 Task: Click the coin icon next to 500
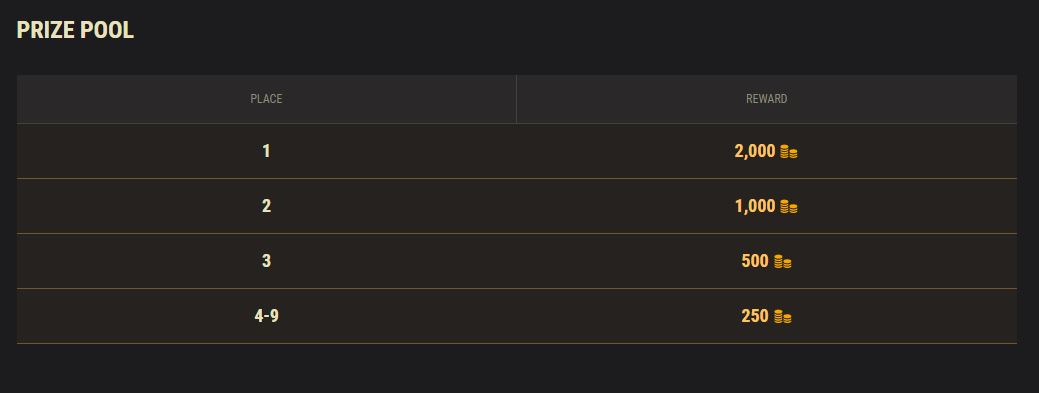783,262
